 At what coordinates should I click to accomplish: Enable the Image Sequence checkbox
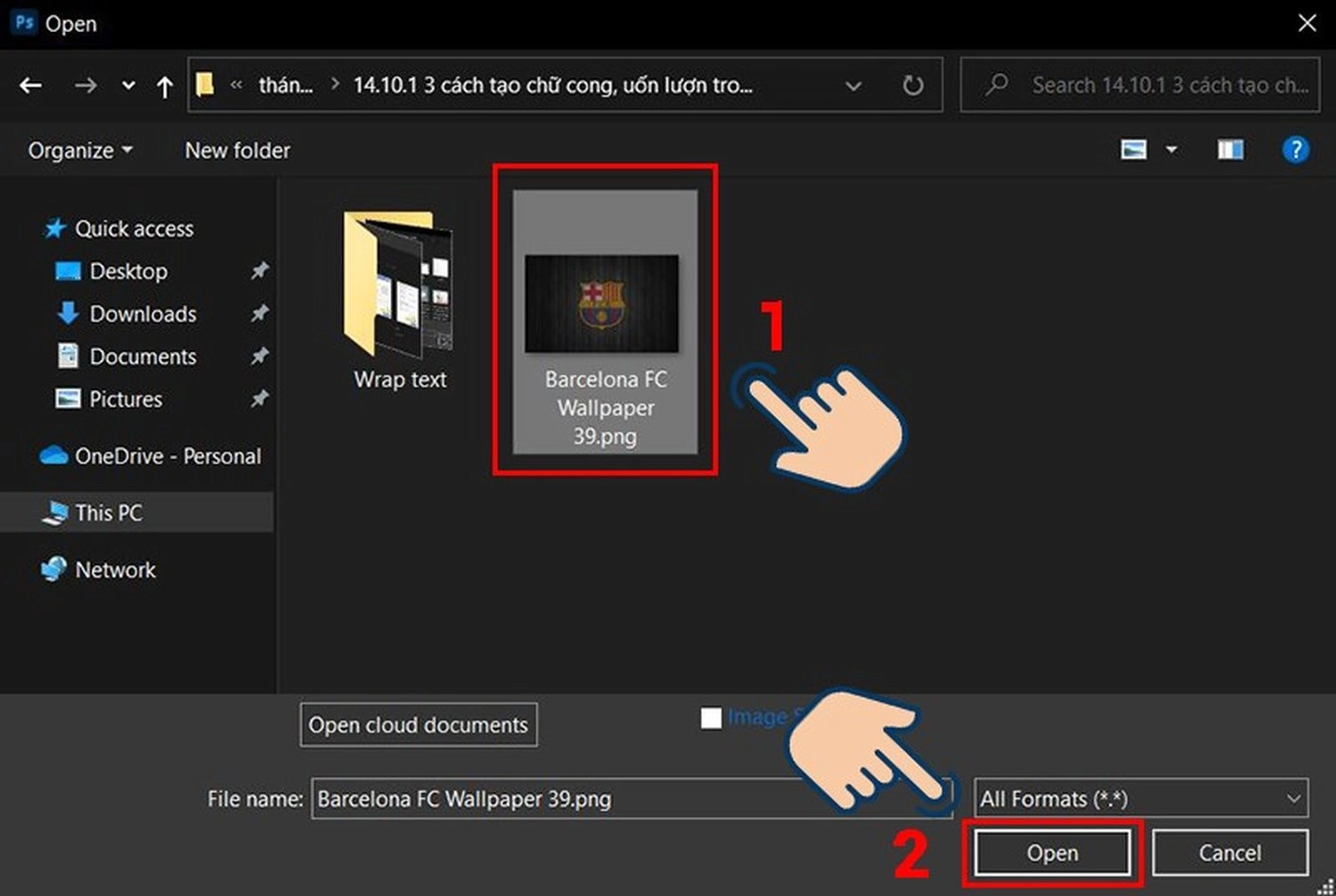coord(711,718)
